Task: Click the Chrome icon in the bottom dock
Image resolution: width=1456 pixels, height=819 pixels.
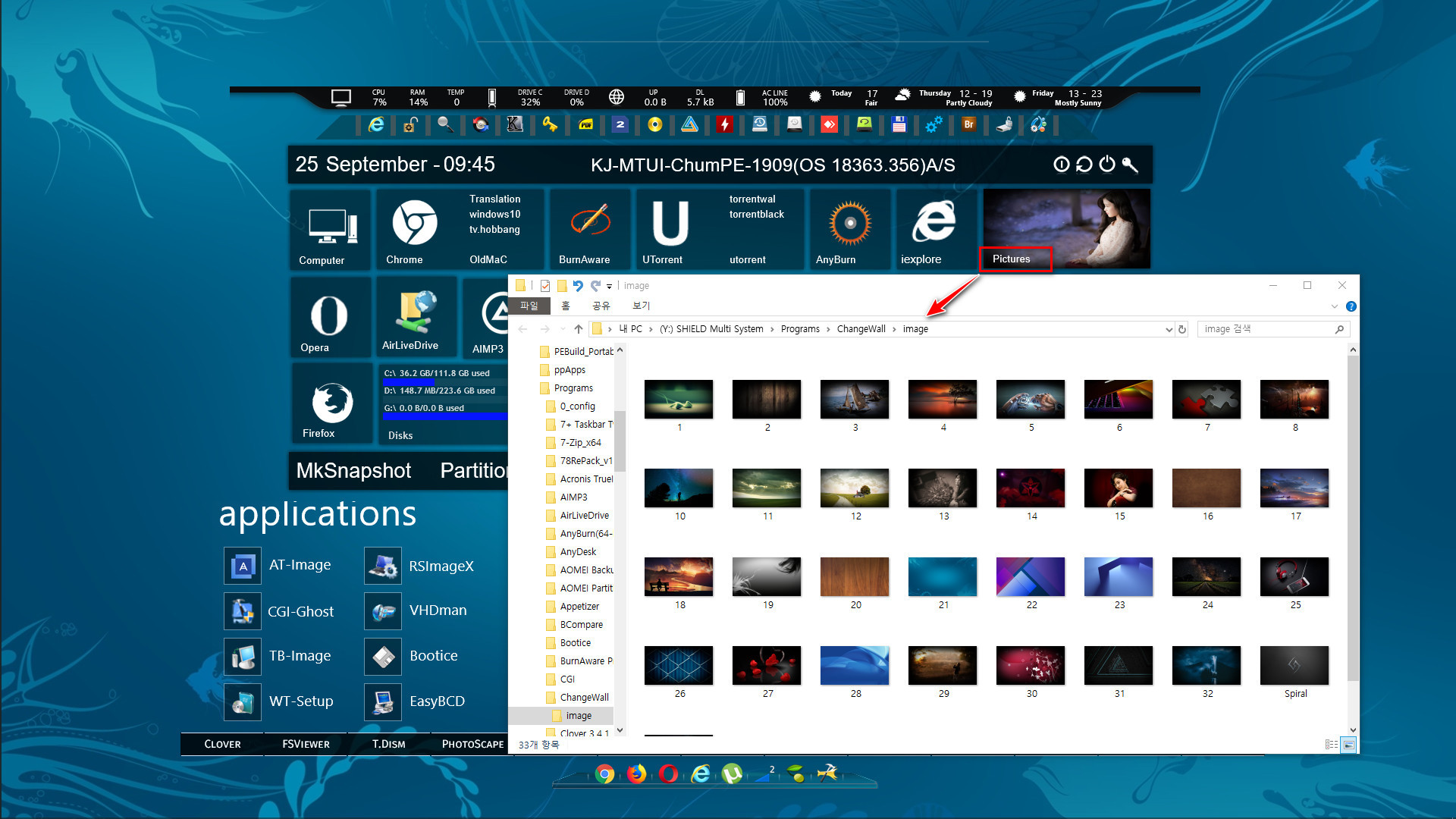Action: point(605,773)
